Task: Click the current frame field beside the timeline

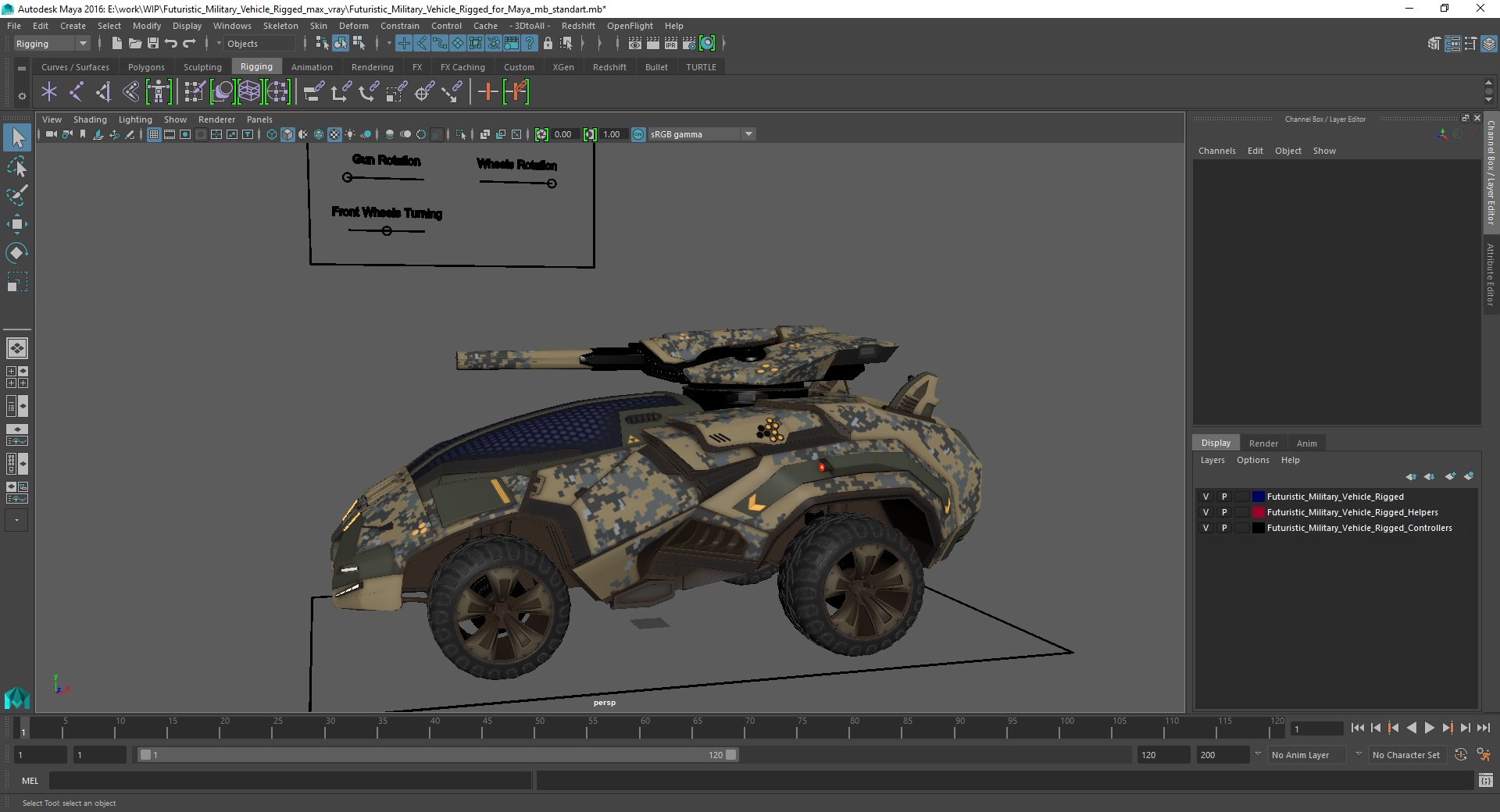Action: (x=1316, y=728)
